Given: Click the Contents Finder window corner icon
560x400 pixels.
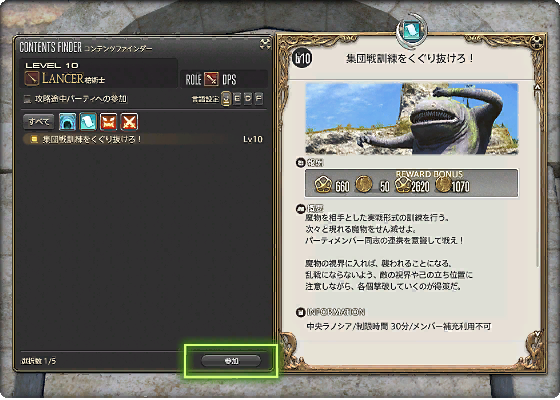Looking at the screenshot, I should coord(265,44).
